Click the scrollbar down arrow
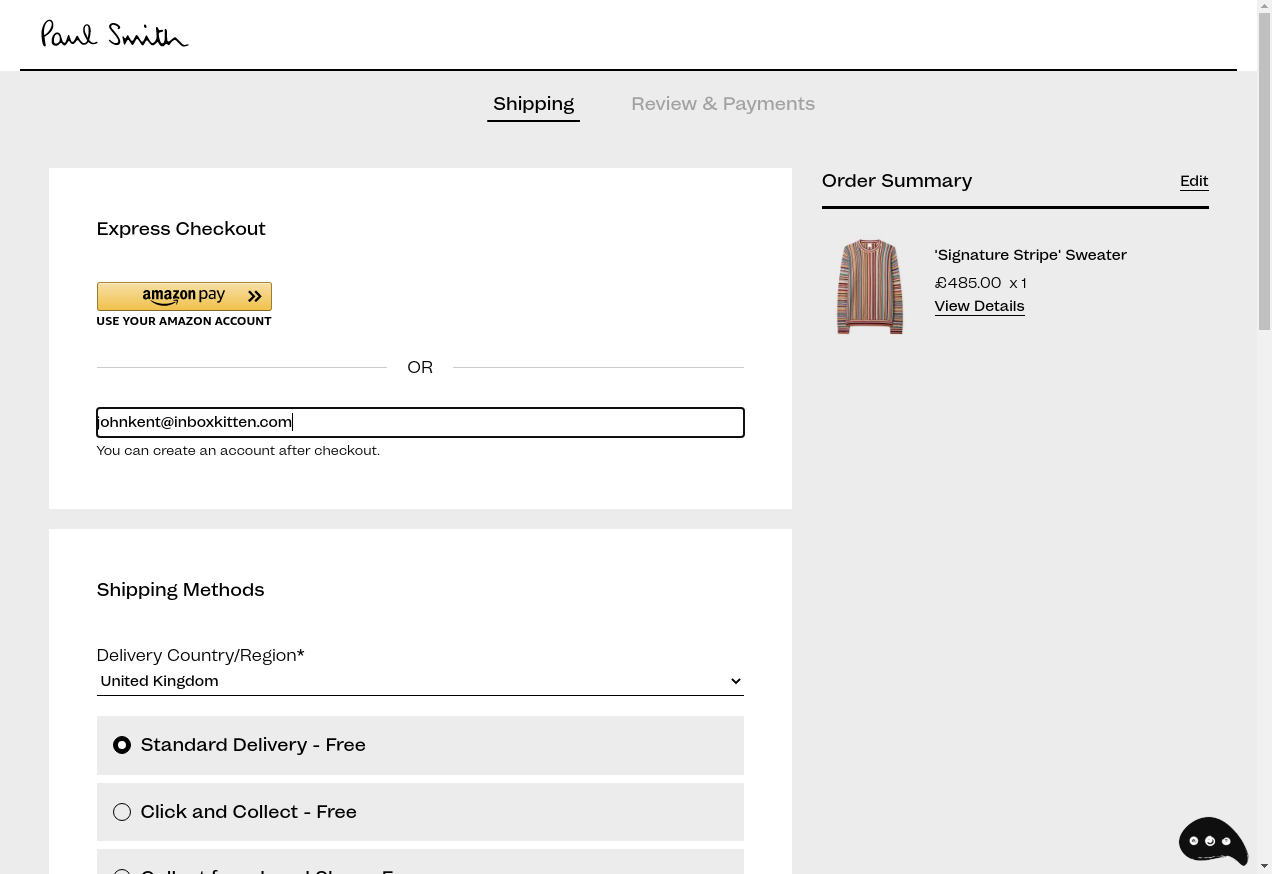The height and width of the screenshot is (874, 1272). pyautogui.click(x=1264, y=867)
